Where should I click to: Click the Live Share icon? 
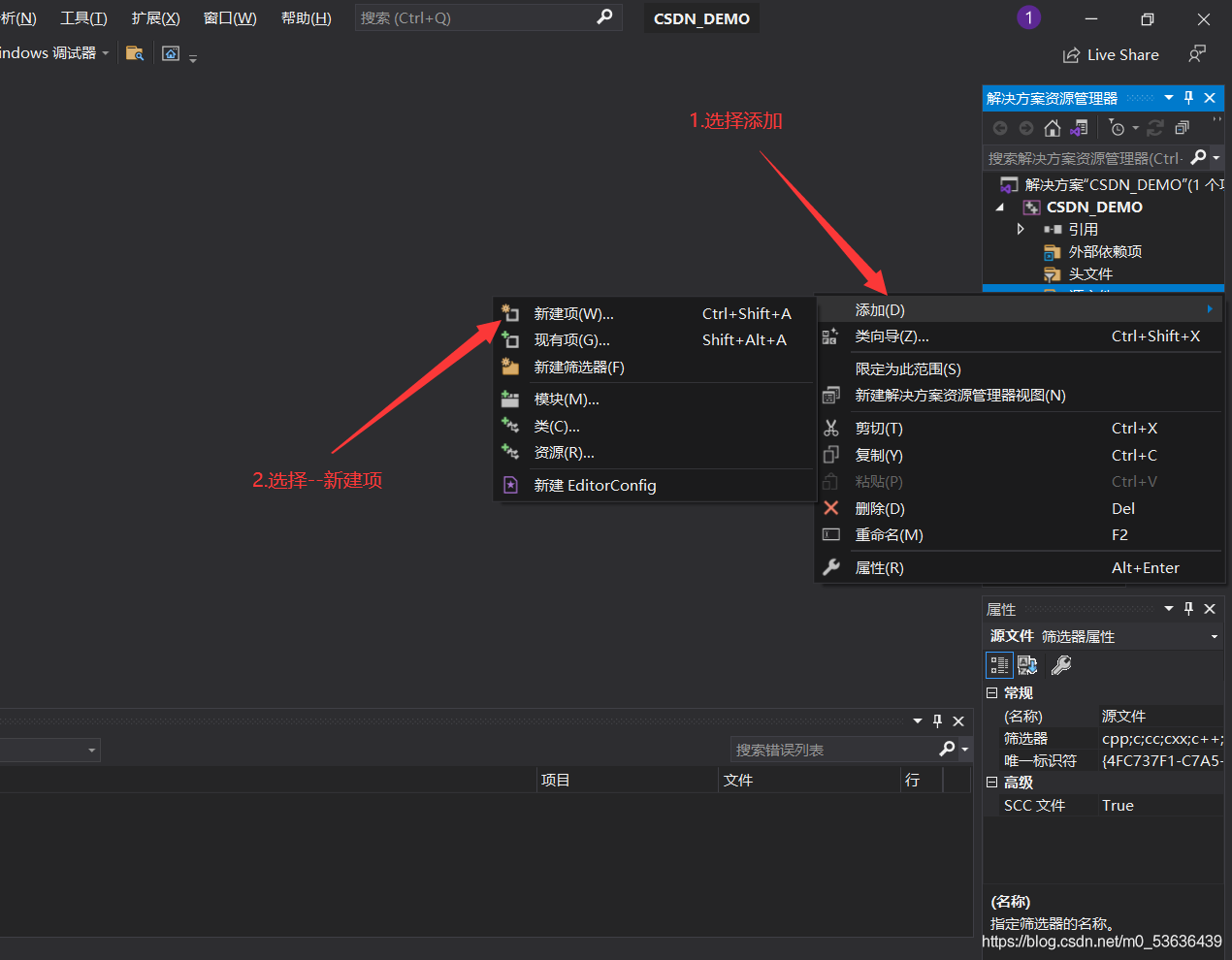click(1071, 55)
